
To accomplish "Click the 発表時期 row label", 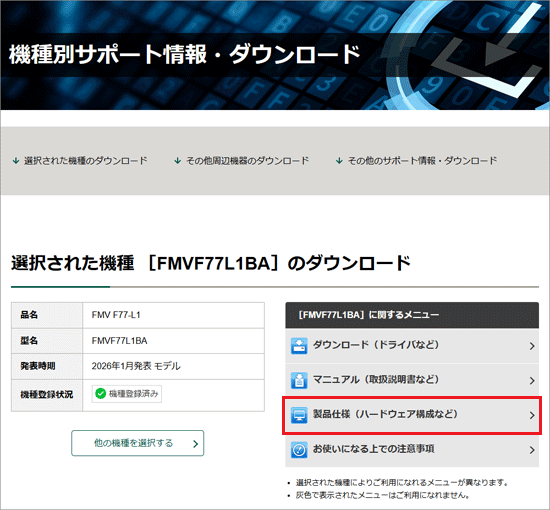I will (x=47, y=366).
